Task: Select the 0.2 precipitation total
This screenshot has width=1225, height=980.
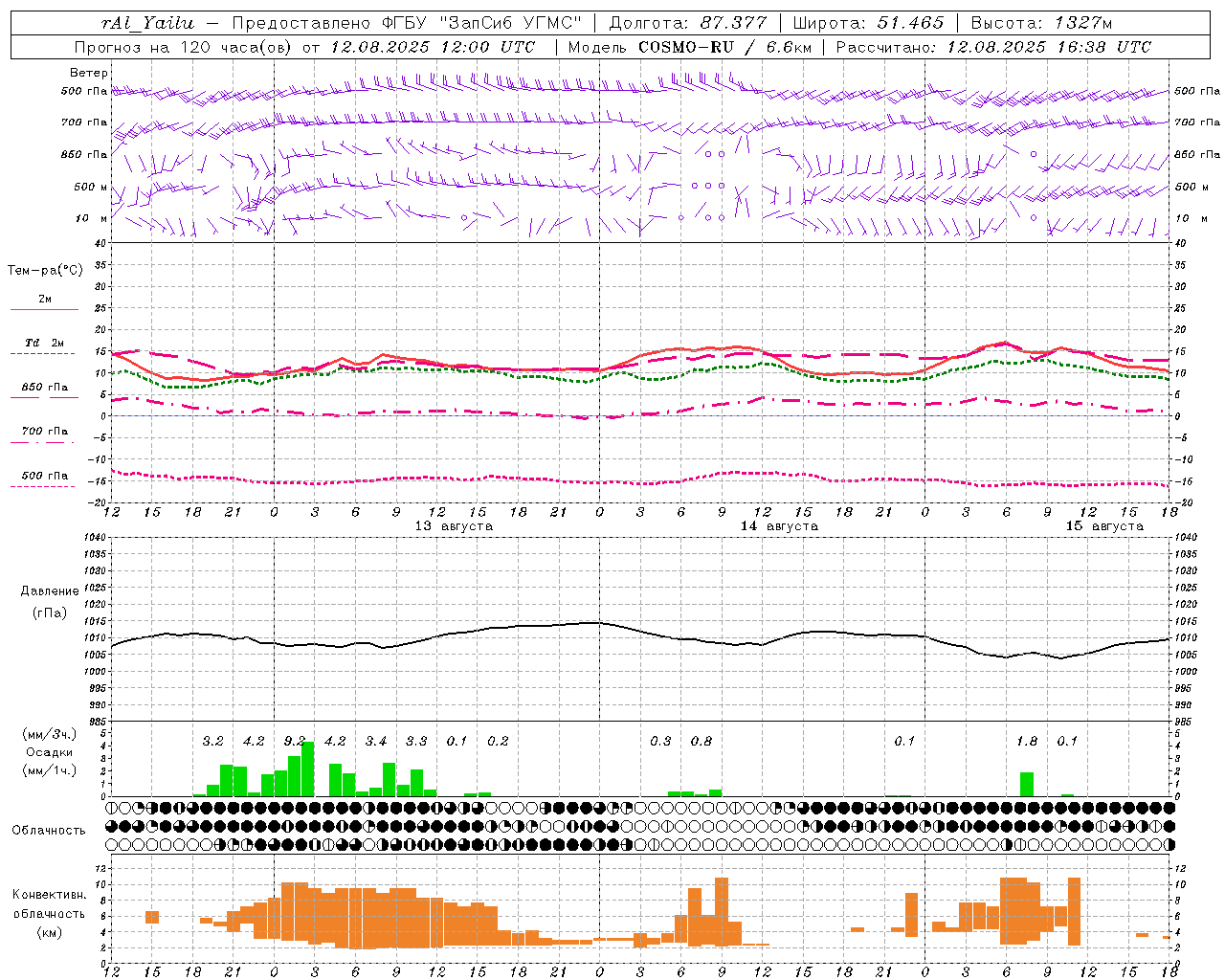Action: pos(498,742)
